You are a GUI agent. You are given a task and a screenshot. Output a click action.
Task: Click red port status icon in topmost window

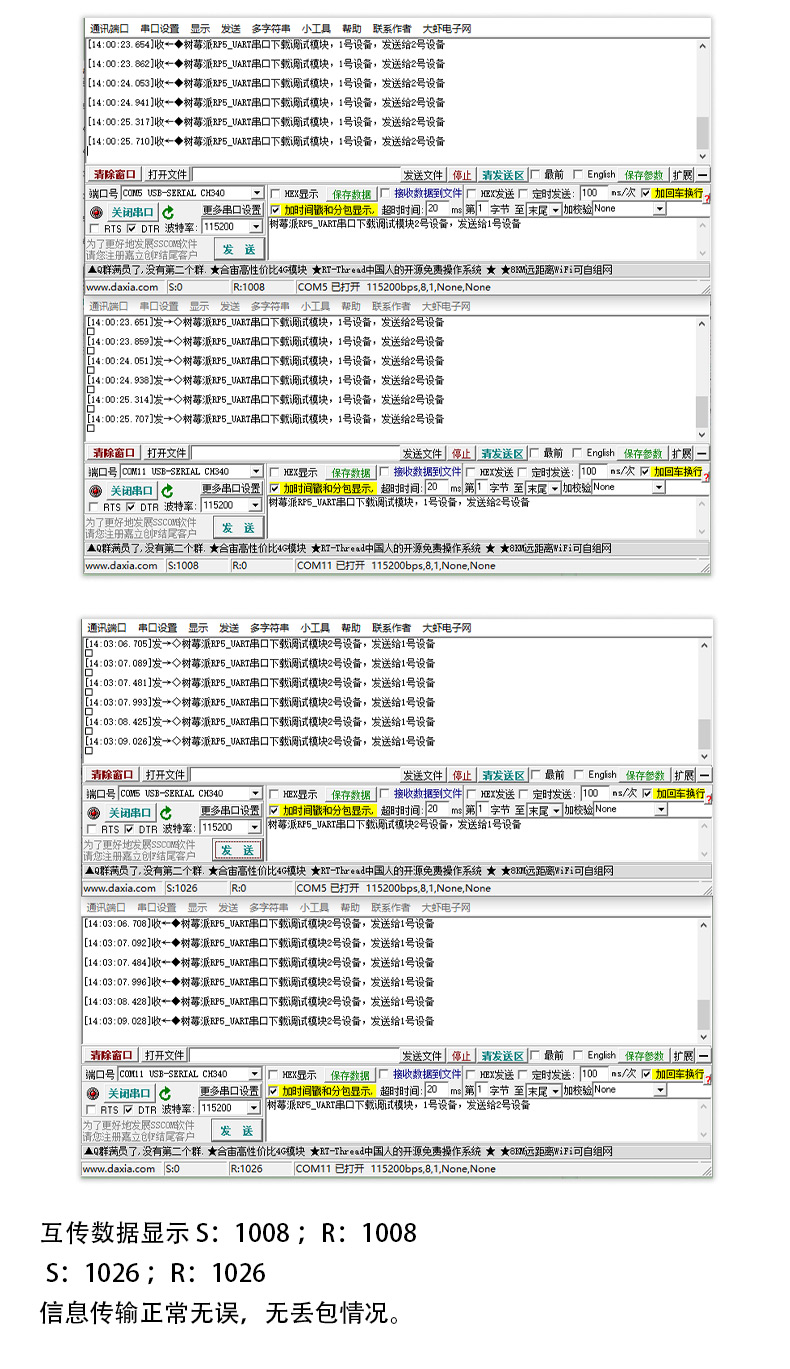tap(96, 212)
